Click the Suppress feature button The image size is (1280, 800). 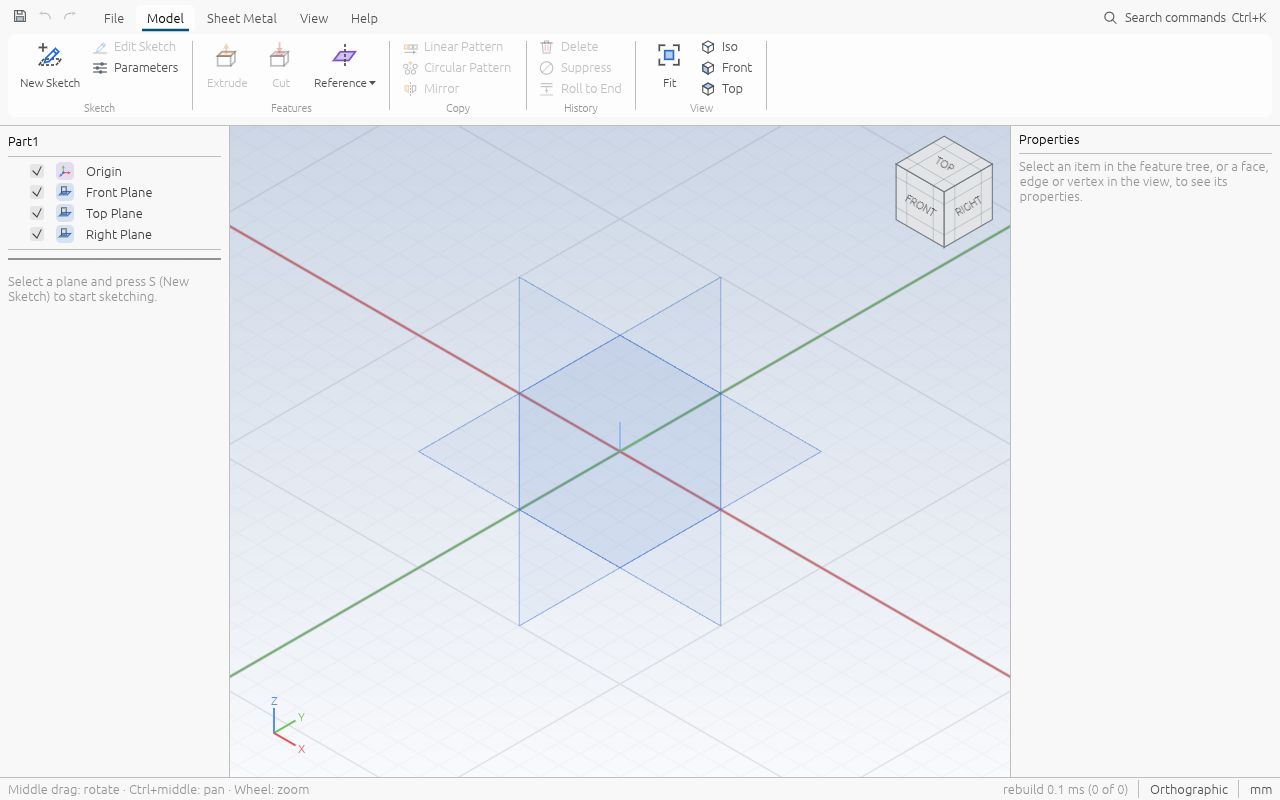pos(575,68)
